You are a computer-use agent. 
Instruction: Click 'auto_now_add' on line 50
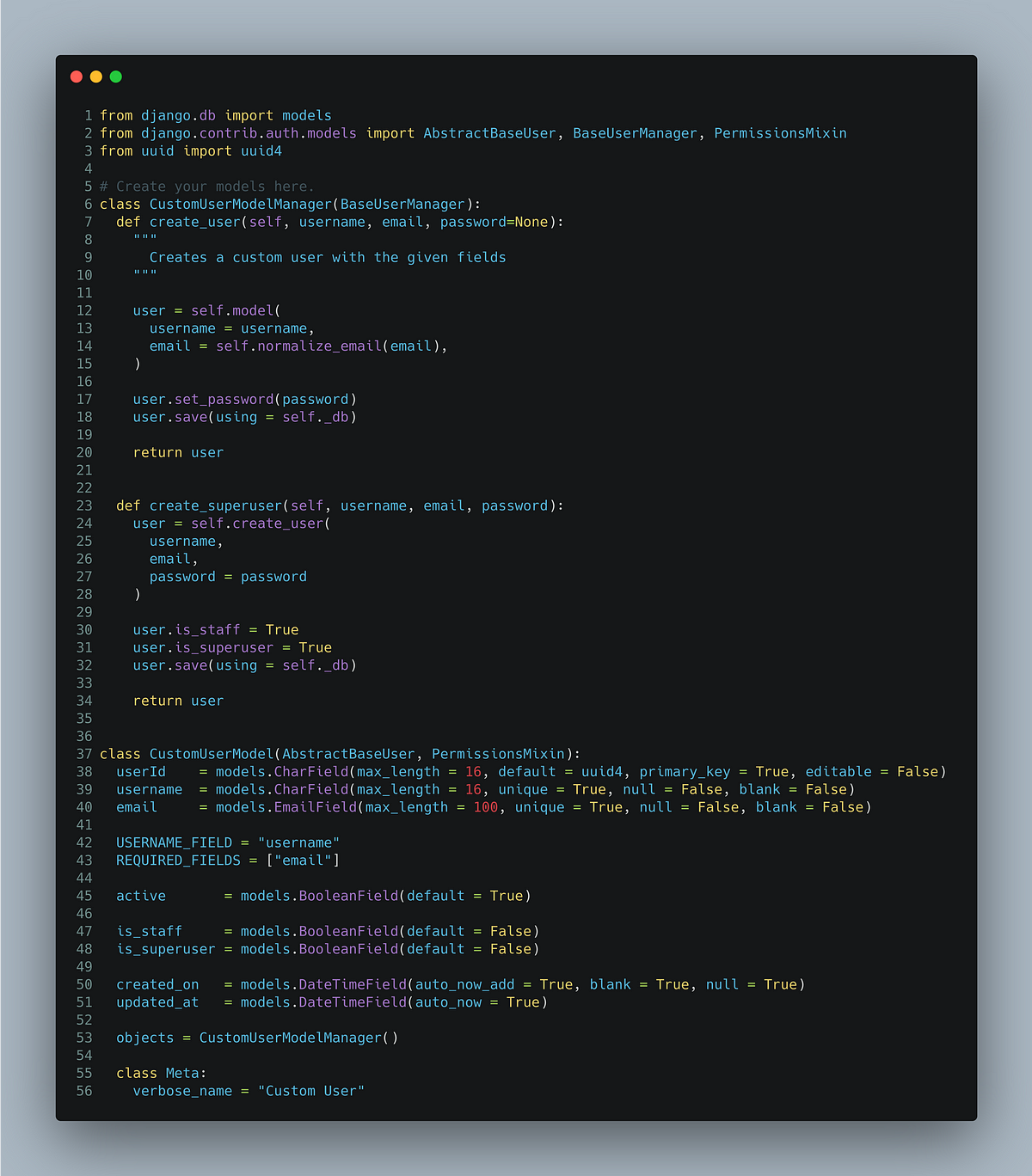point(465,985)
